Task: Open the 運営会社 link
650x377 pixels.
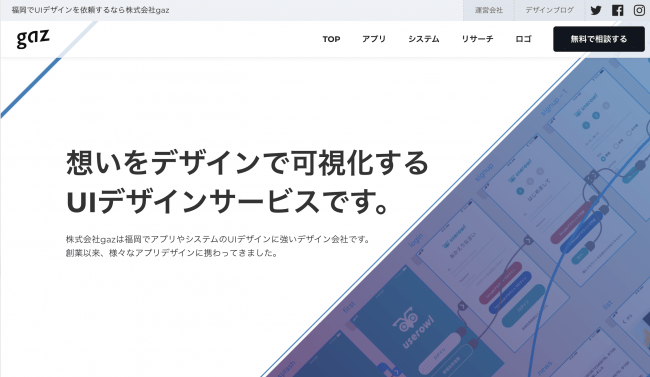Action: pyautogui.click(x=489, y=10)
